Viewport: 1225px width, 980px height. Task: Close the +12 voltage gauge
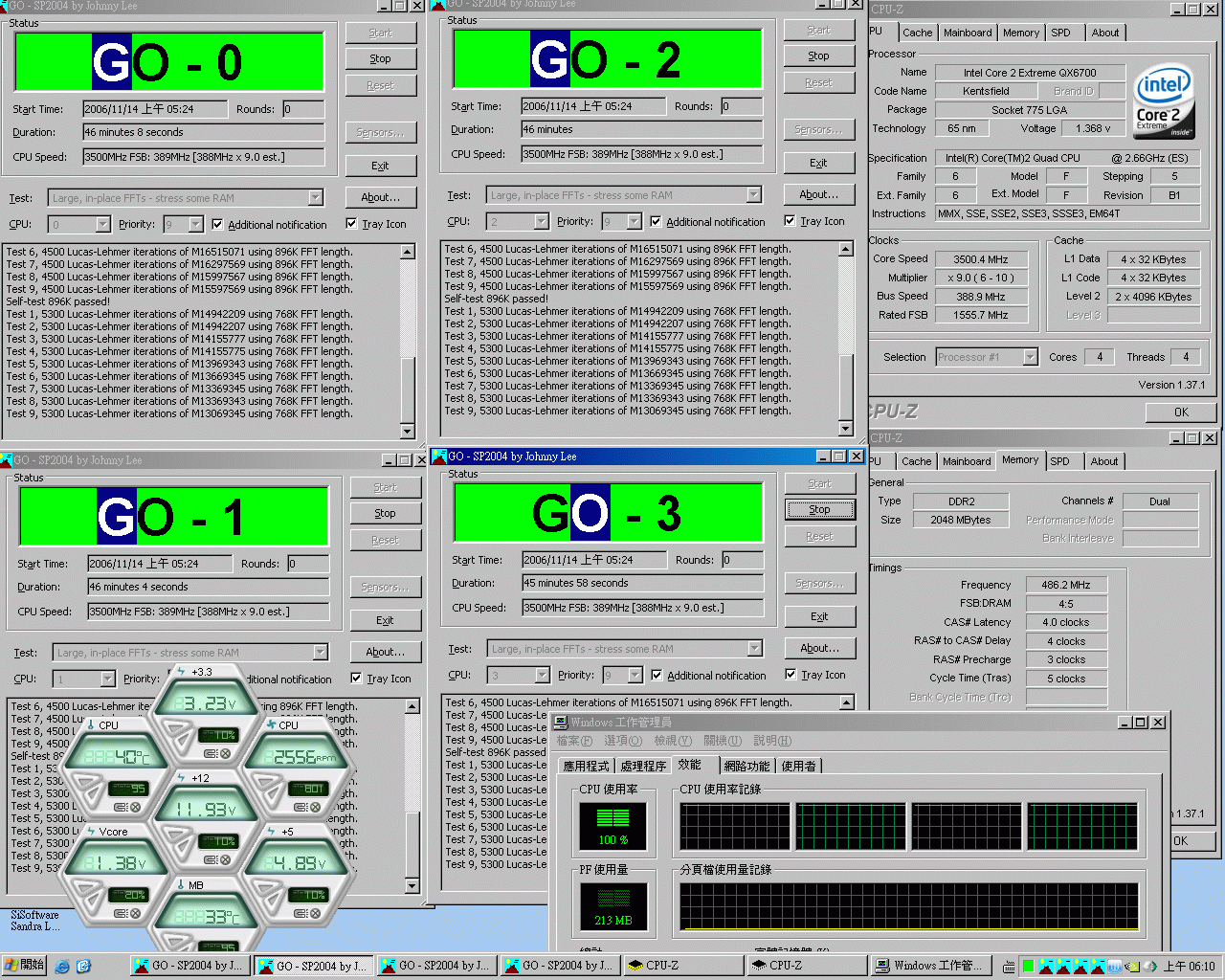(225, 859)
